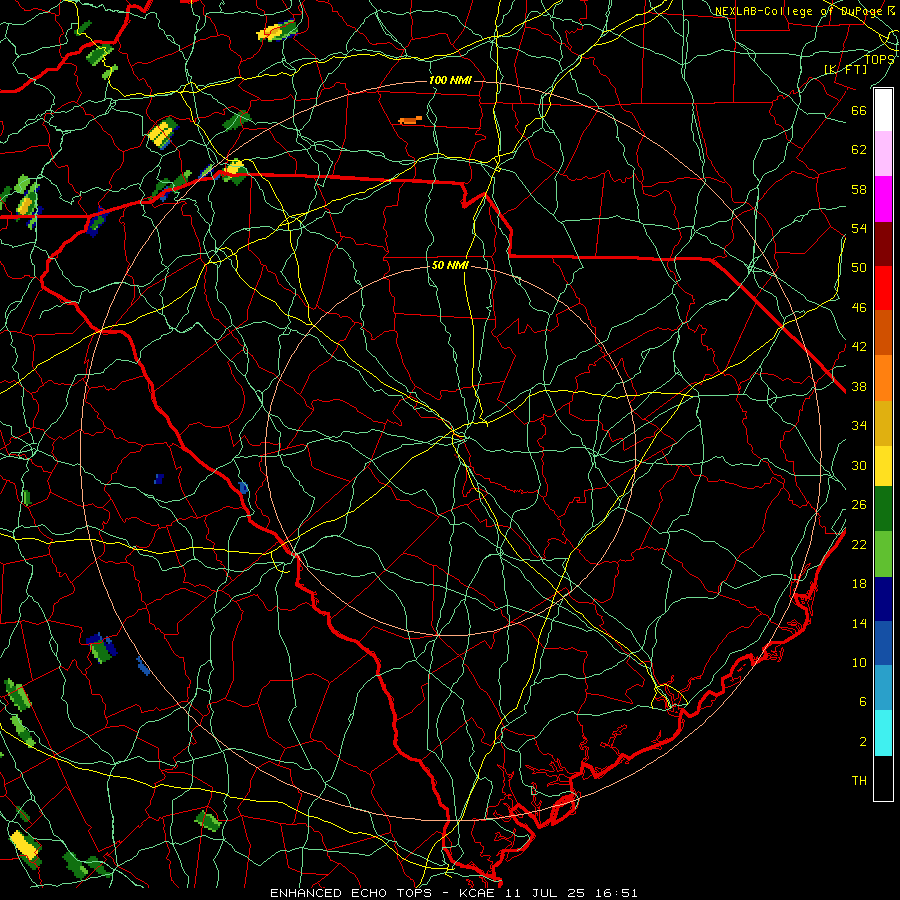Screen dimensions: 900x900
Task: Click the "38" legend value
Action: coord(859,386)
